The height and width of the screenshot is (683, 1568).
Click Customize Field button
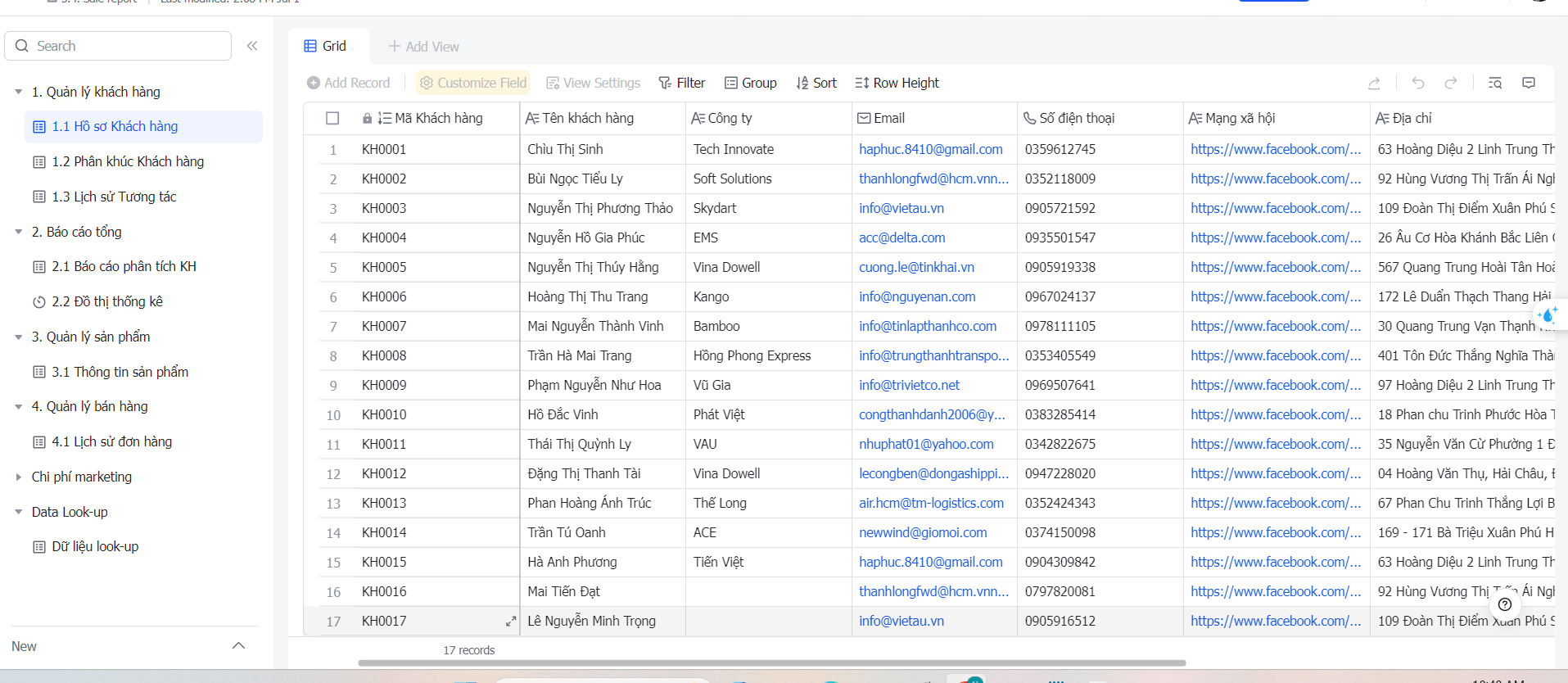pos(473,83)
